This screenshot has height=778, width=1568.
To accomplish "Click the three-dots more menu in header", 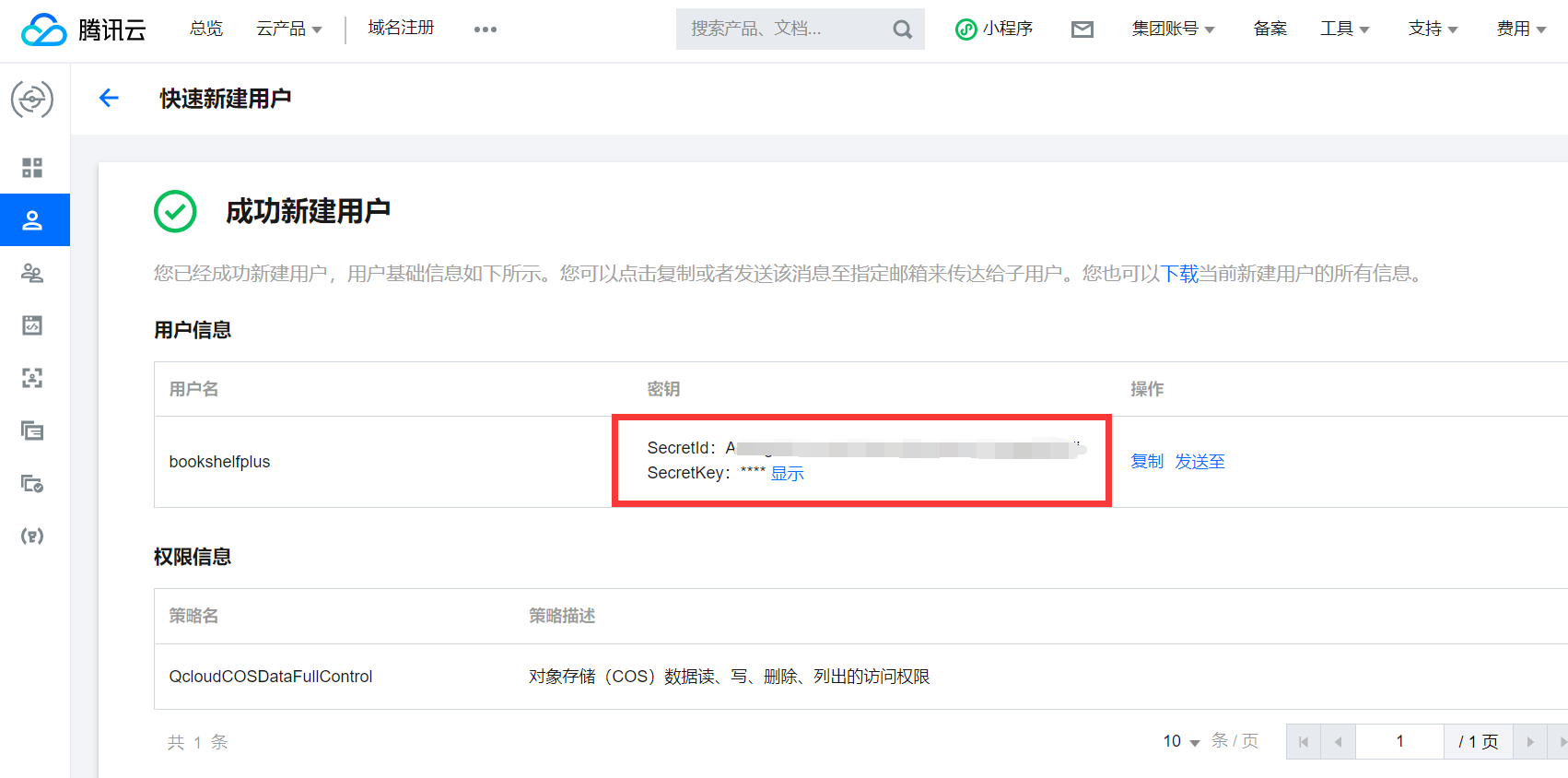I will [x=485, y=29].
